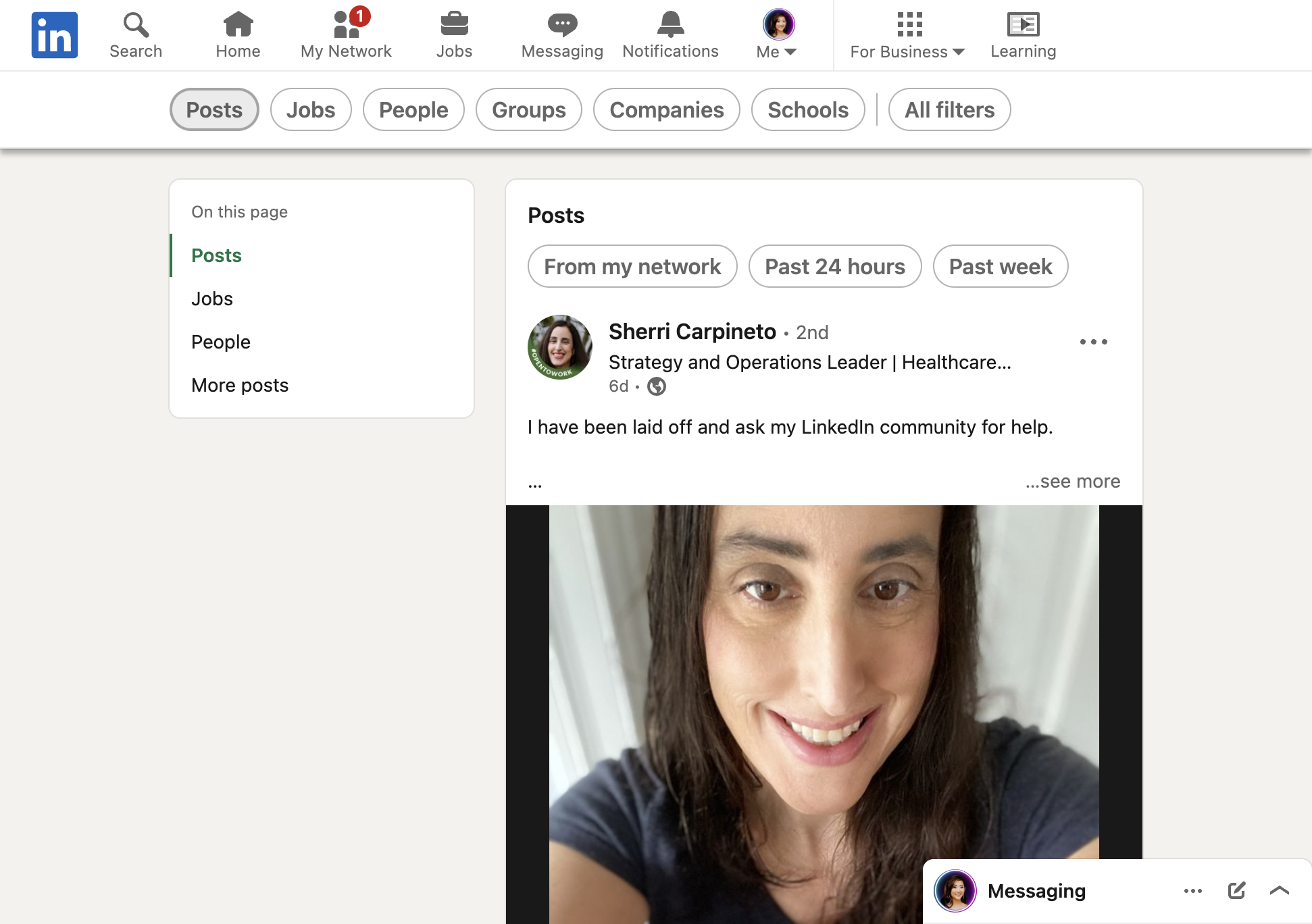
Task: Select the Posts filter pill
Action: tap(214, 109)
